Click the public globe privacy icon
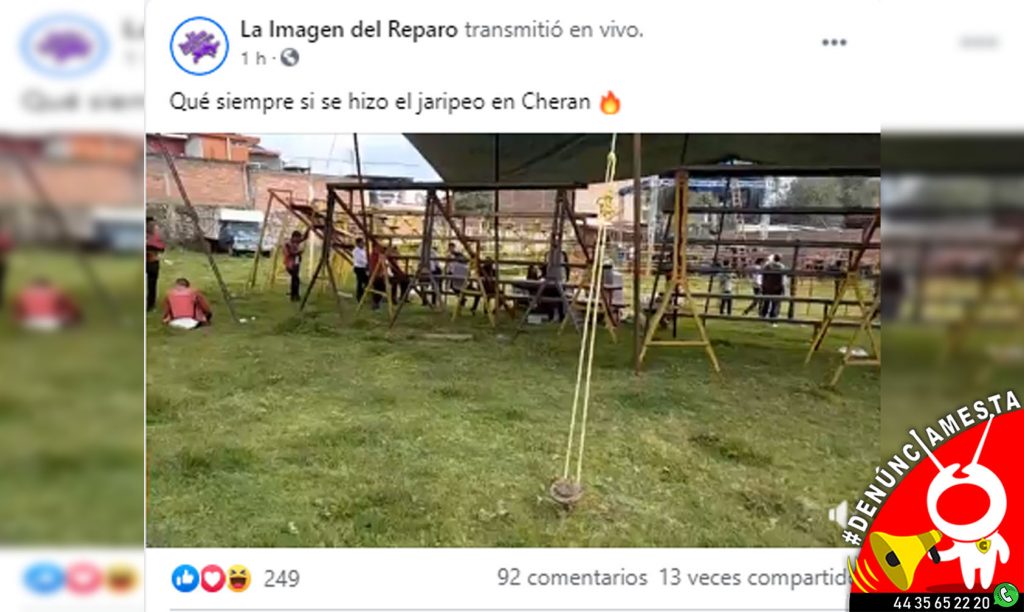Image resolution: width=1024 pixels, height=612 pixels. [289, 58]
